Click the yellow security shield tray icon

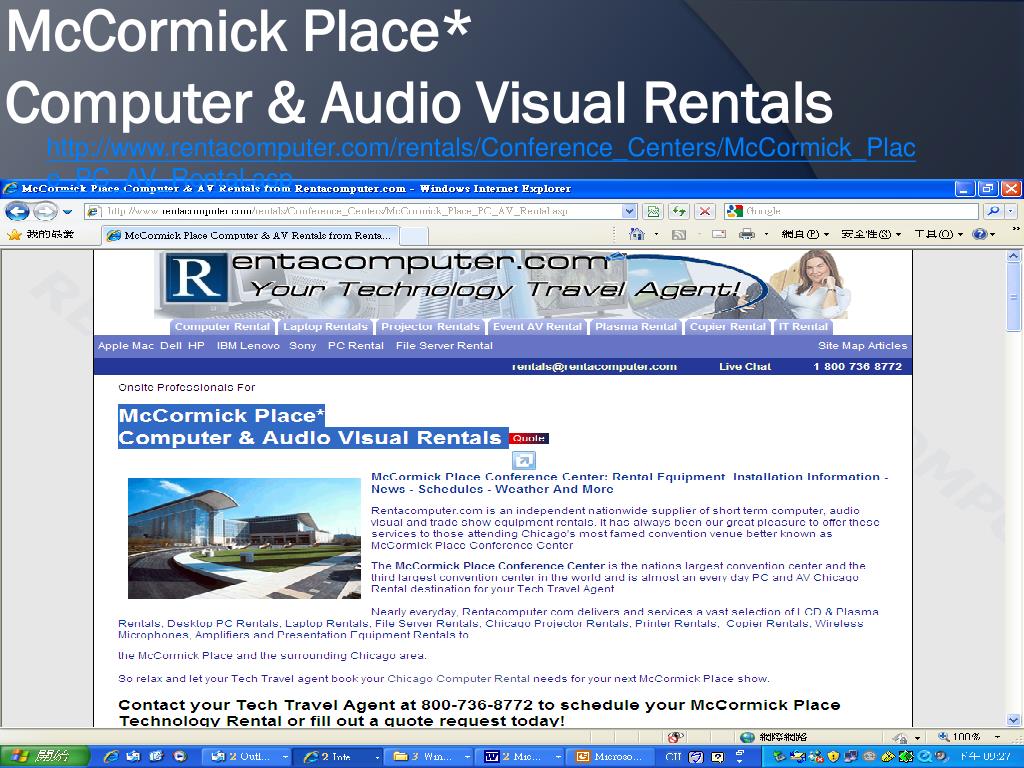click(833, 756)
